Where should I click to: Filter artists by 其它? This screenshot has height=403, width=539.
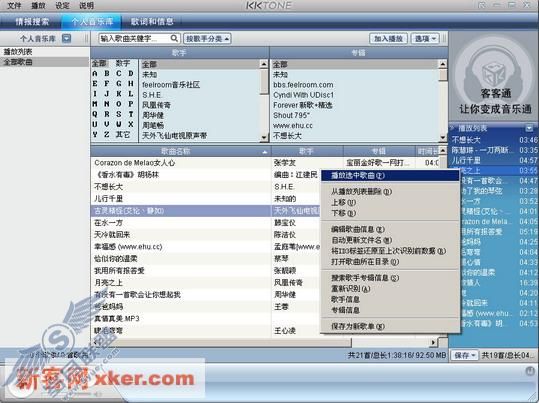click(x=123, y=134)
